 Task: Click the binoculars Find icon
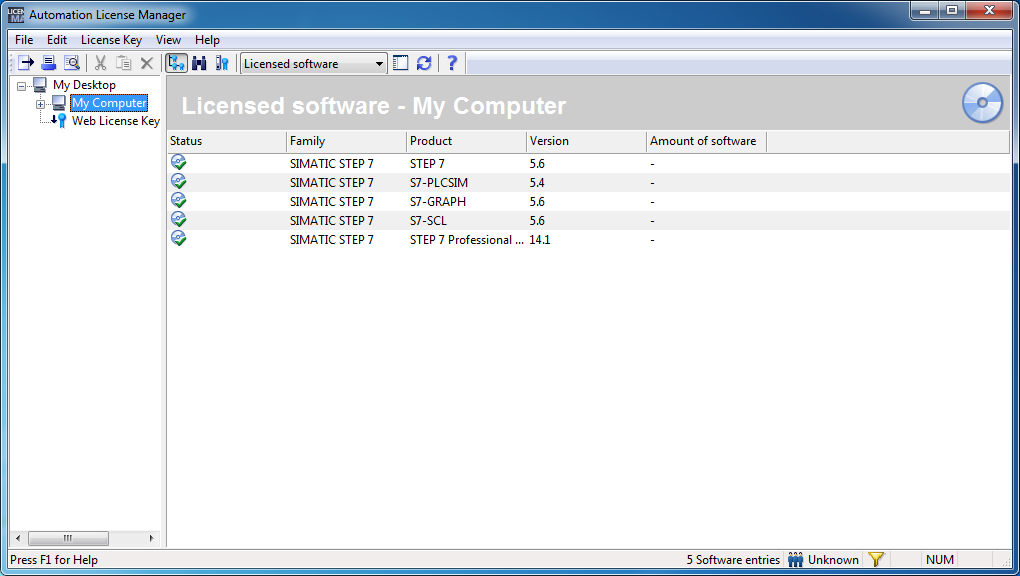tap(199, 63)
